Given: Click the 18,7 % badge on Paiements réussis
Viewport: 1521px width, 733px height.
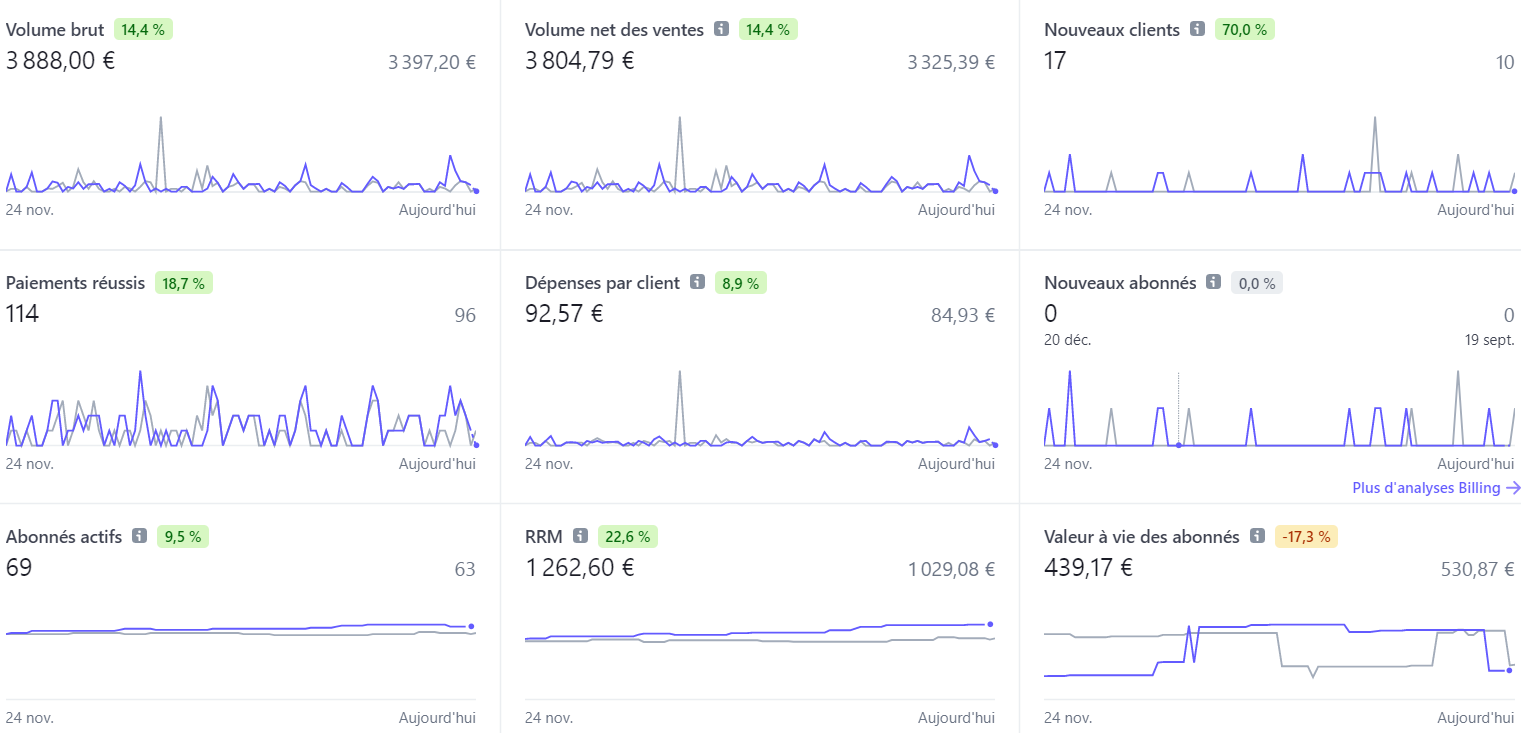Looking at the screenshot, I should pos(183,283).
